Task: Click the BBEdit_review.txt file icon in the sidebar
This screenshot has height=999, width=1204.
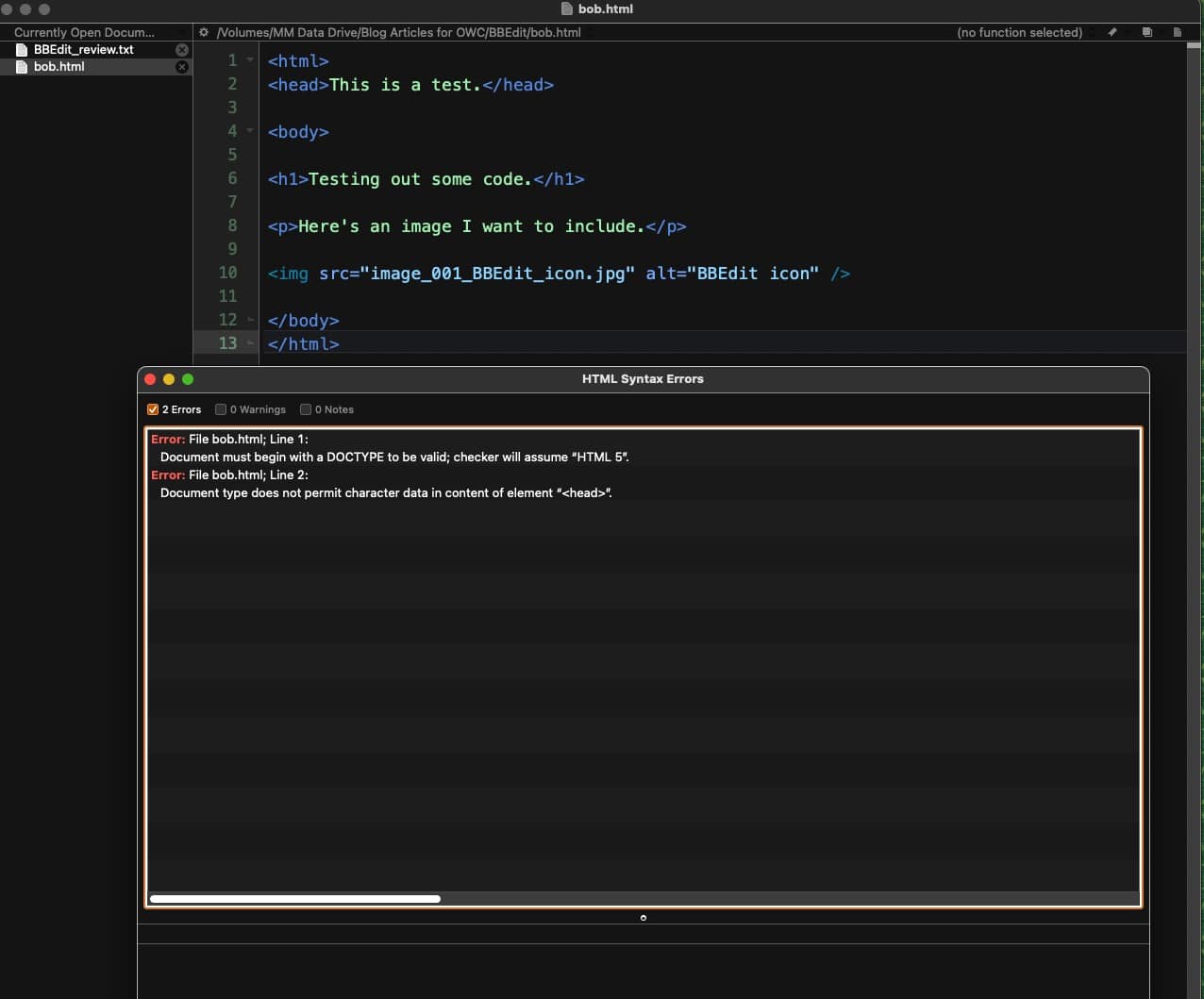Action: pos(22,50)
